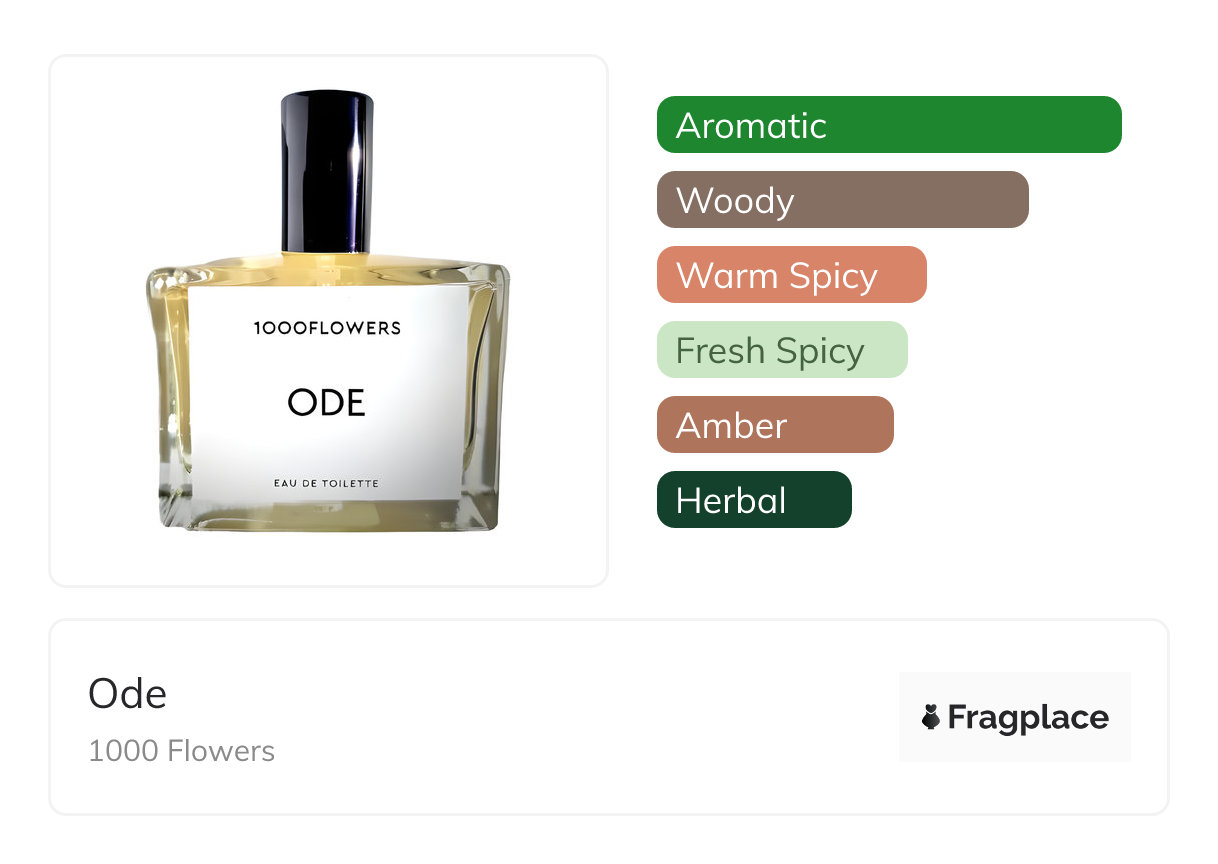
Task: Click the fragrance info card
Action: point(608,717)
